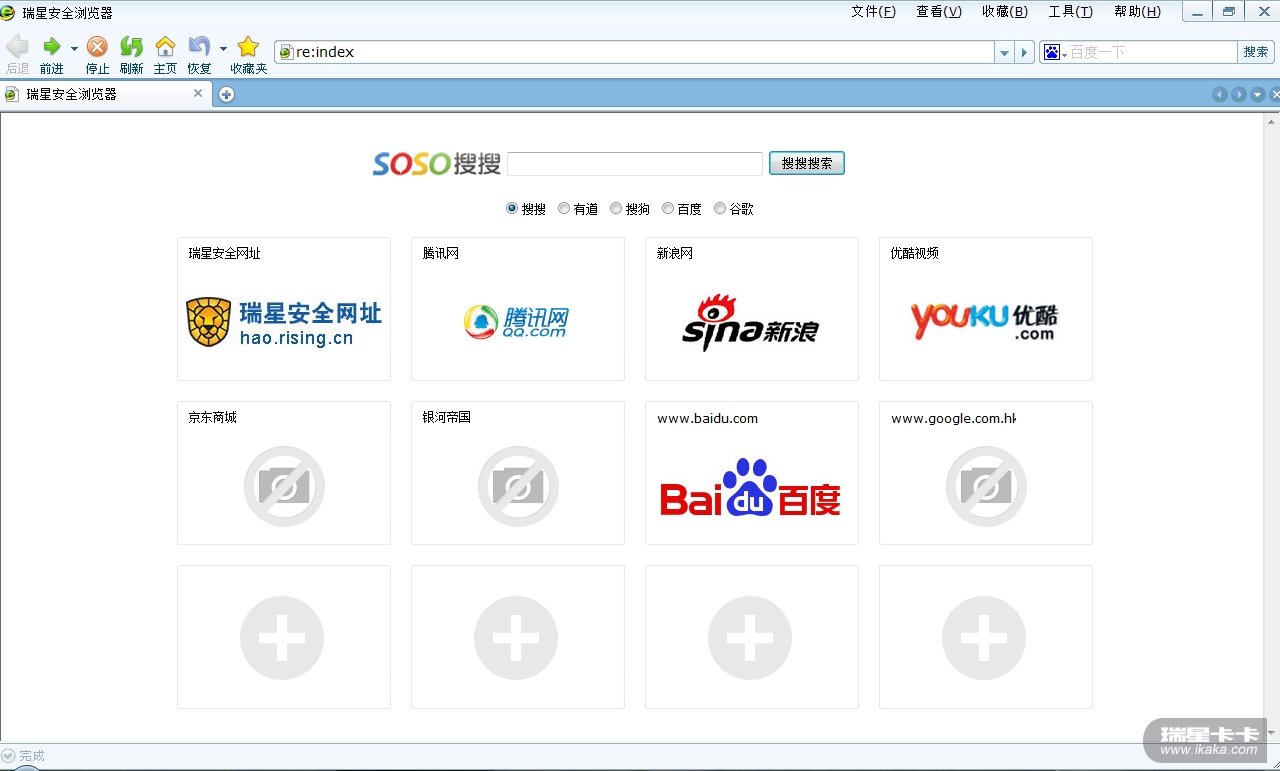Click the 瑞星 browser logo in title bar

point(8,12)
